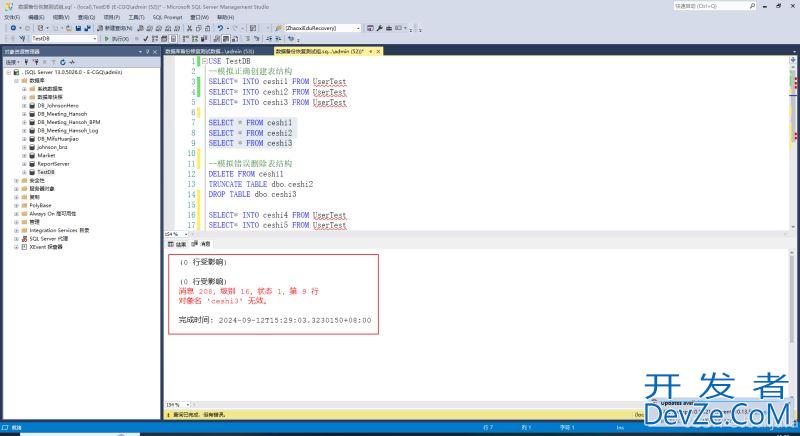Open the File (文件) menu
The image size is (800, 436).
12,17
